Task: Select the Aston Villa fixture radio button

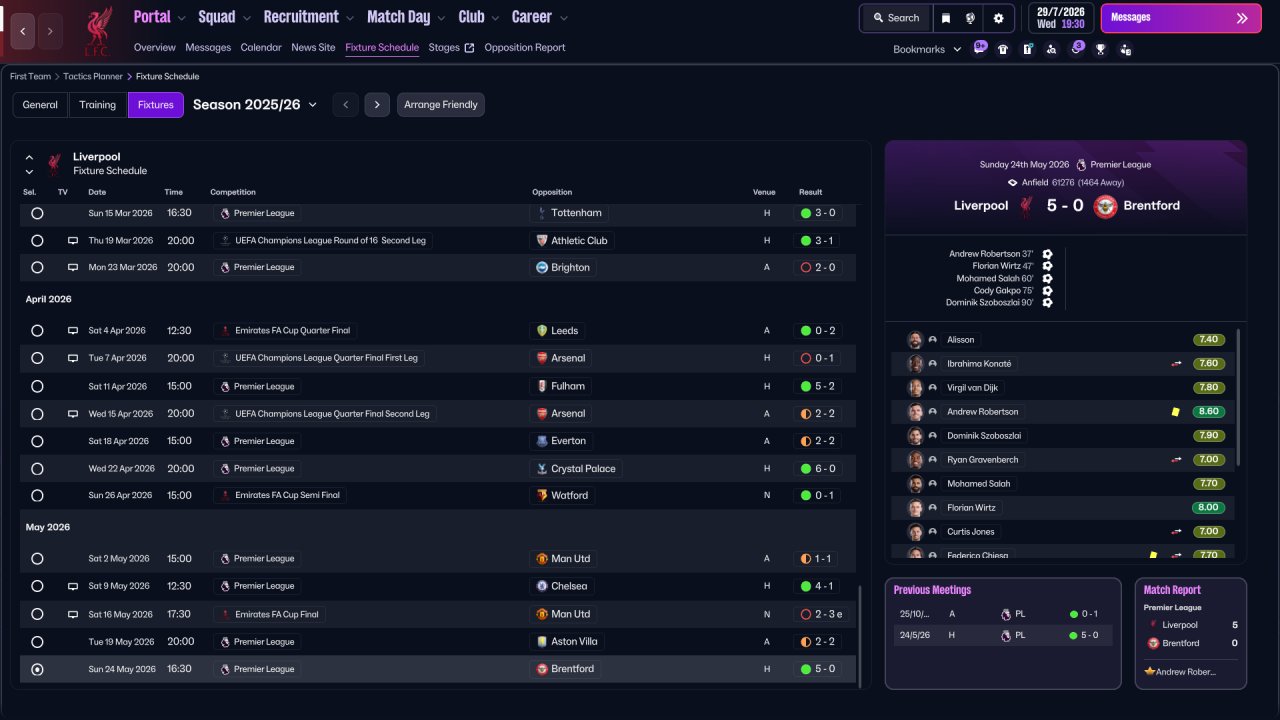Action: [x=37, y=642]
